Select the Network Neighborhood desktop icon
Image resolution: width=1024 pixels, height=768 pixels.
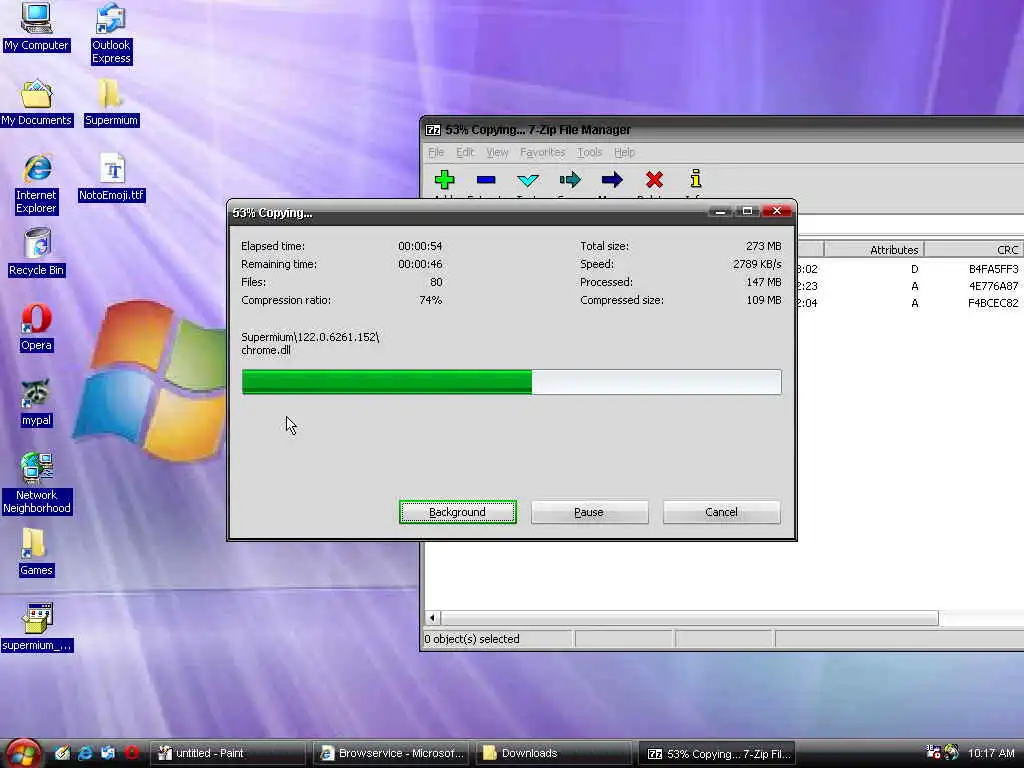tap(37, 483)
